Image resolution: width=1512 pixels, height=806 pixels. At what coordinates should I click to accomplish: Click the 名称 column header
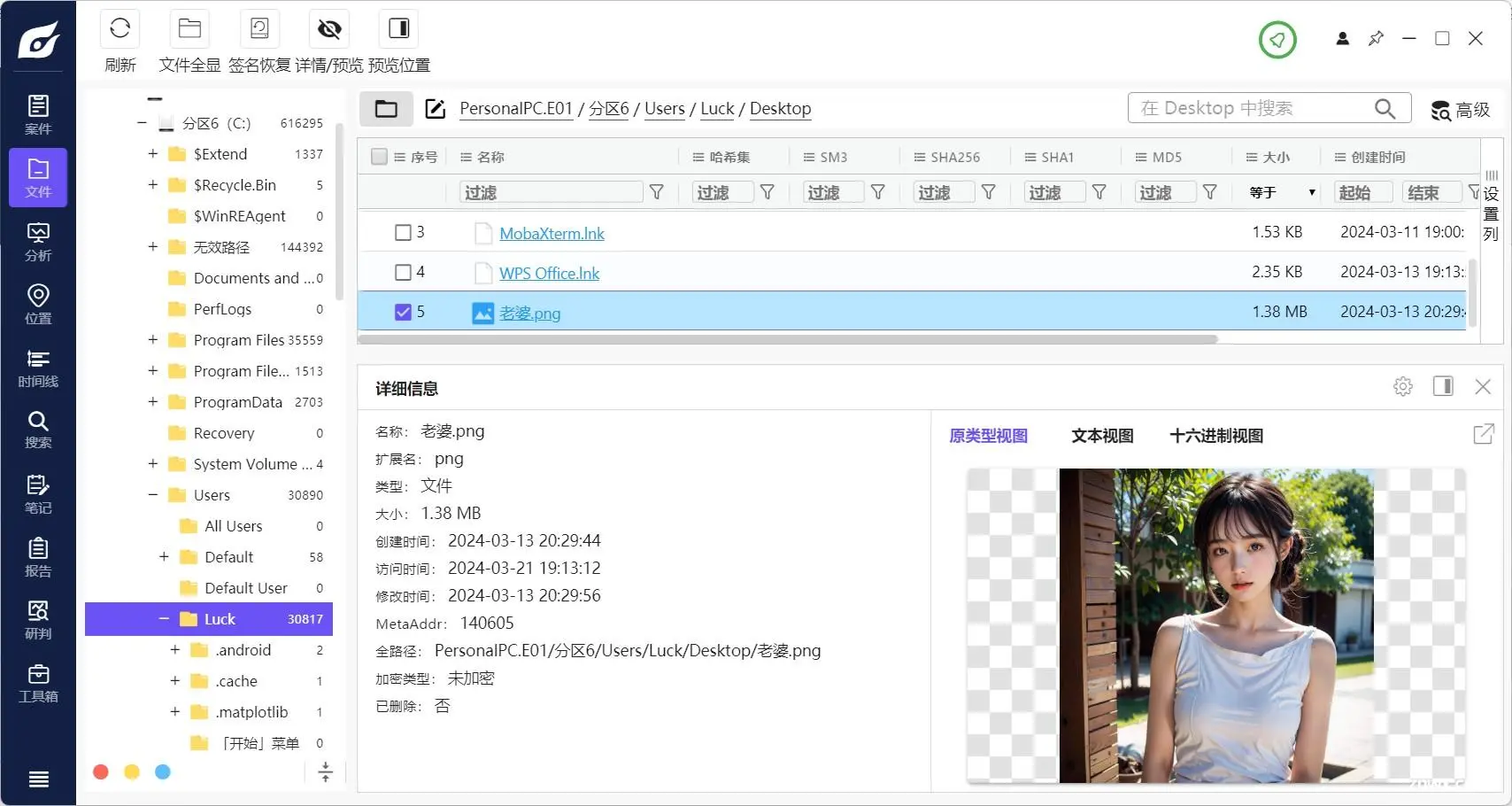pyautogui.click(x=490, y=157)
